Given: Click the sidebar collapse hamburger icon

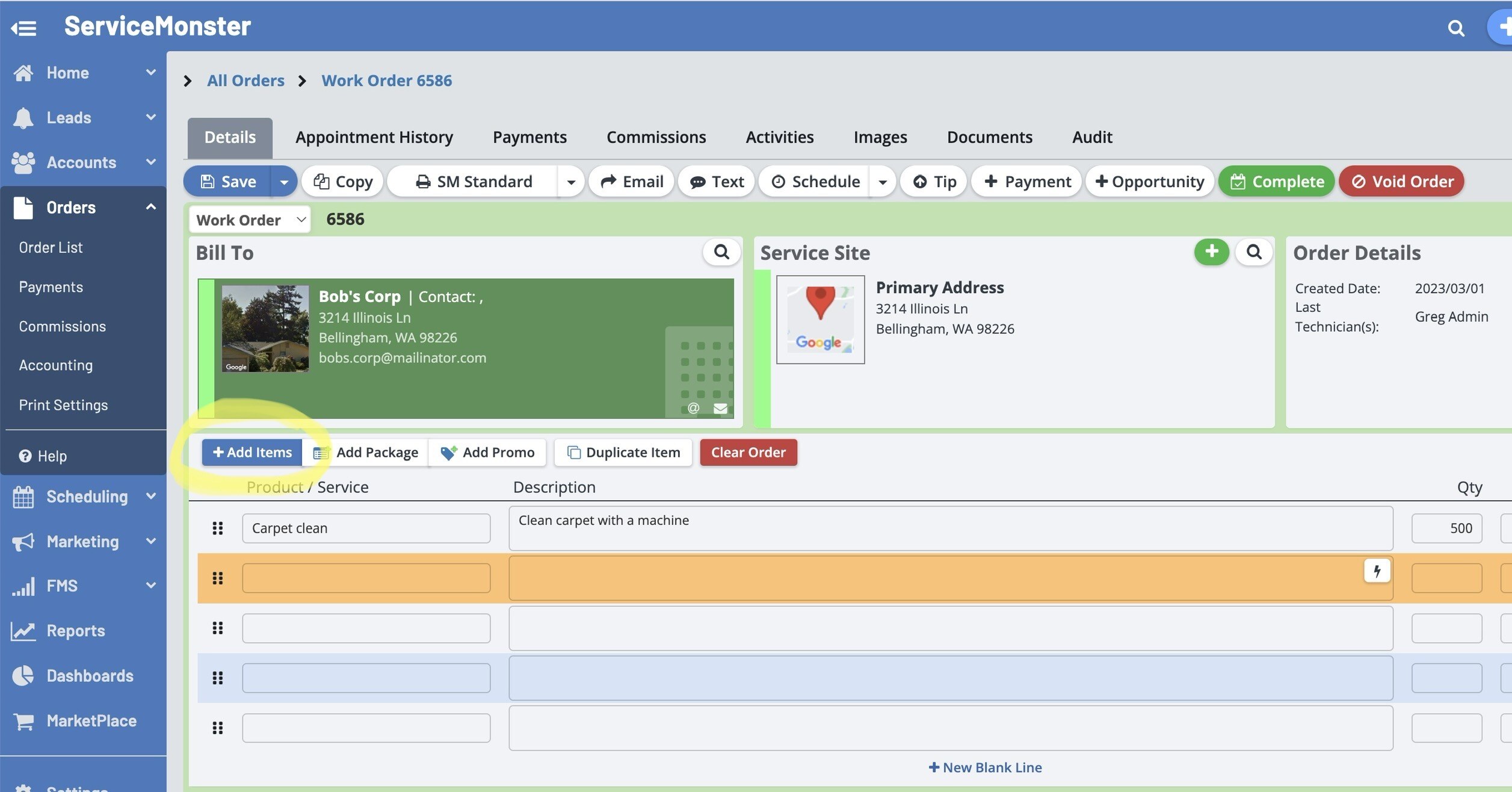Looking at the screenshot, I should [x=24, y=28].
